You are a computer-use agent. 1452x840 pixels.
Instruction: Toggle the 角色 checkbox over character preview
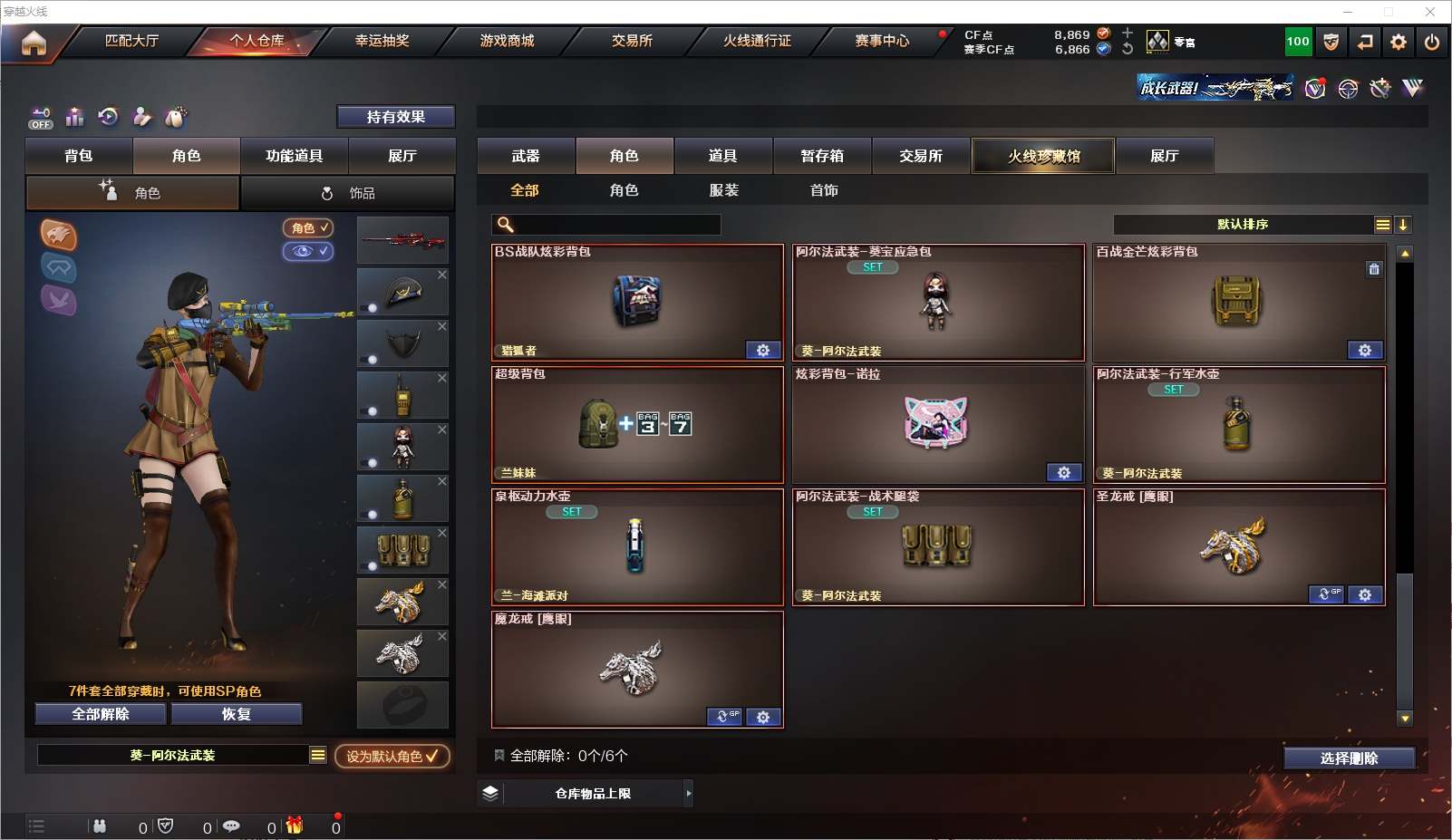pos(308,227)
